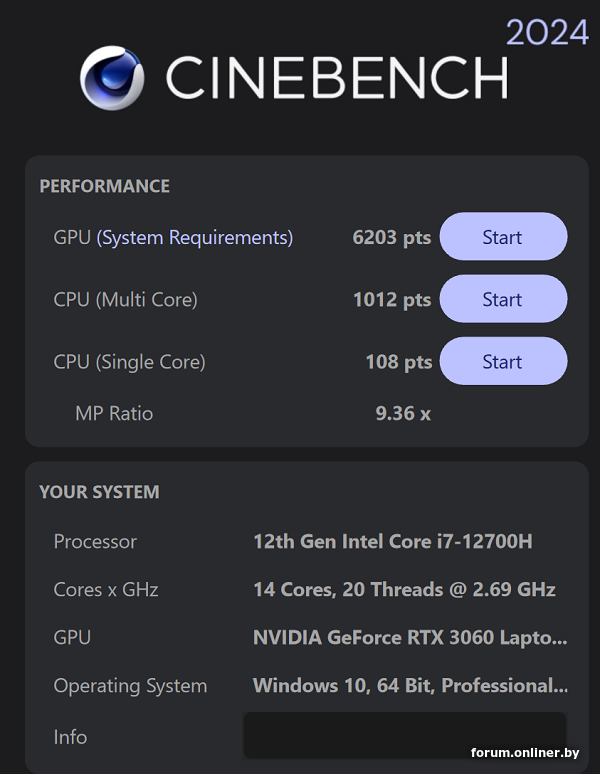The image size is (600, 774).
Task: Start the CPU Single Core test
Action: point(503,361)
